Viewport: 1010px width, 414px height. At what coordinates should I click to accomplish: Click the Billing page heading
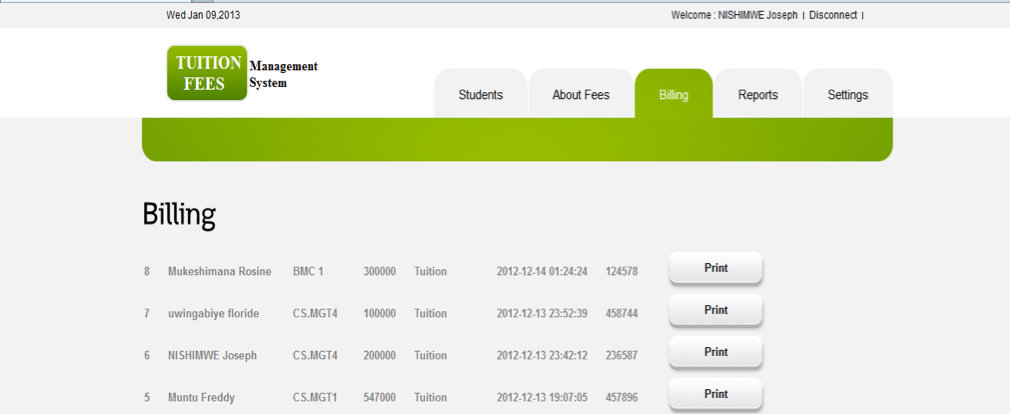point(179,215)
